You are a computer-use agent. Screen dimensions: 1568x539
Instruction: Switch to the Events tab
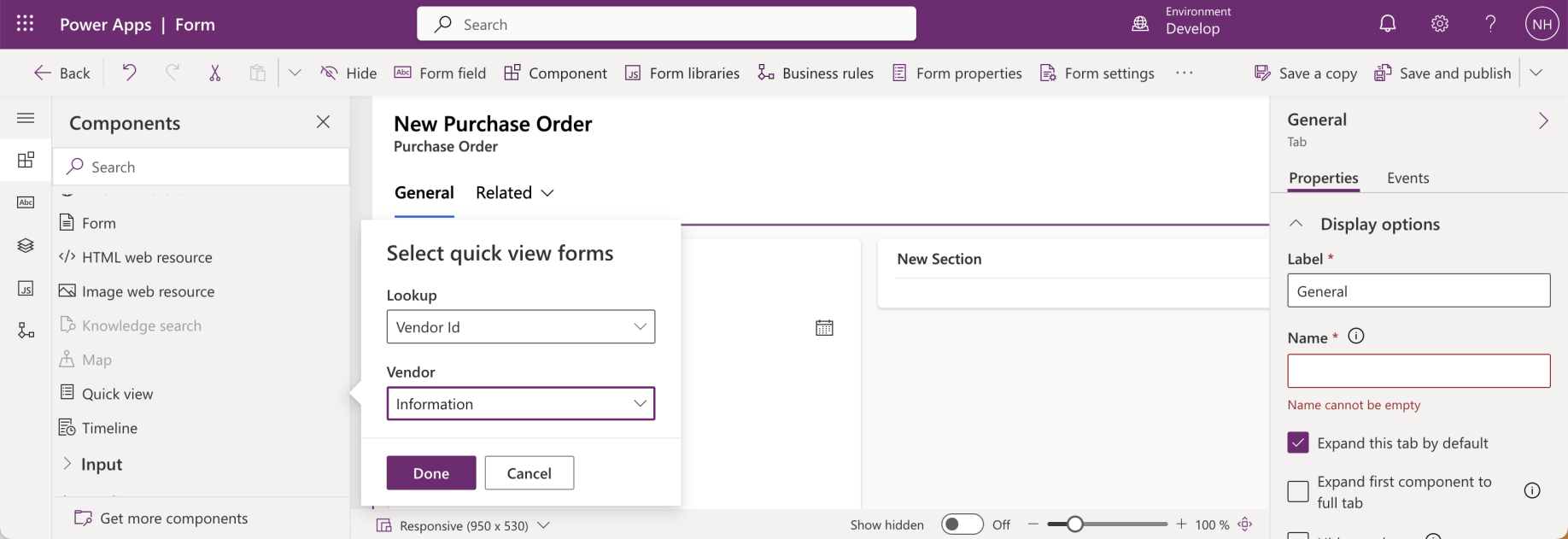(1407, 178)
